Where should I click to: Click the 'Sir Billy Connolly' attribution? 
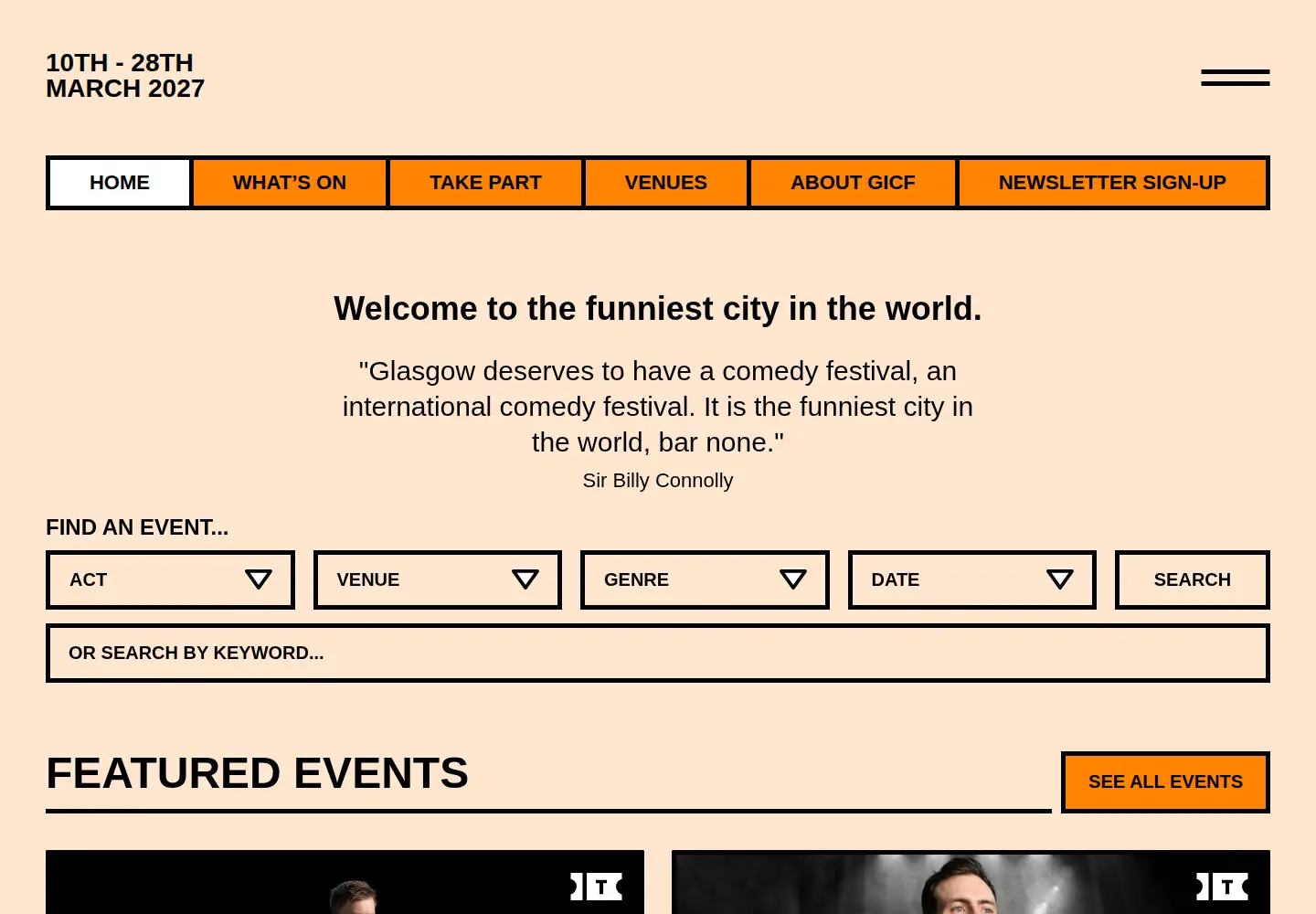pyautogui.click(x=658, y=481)
